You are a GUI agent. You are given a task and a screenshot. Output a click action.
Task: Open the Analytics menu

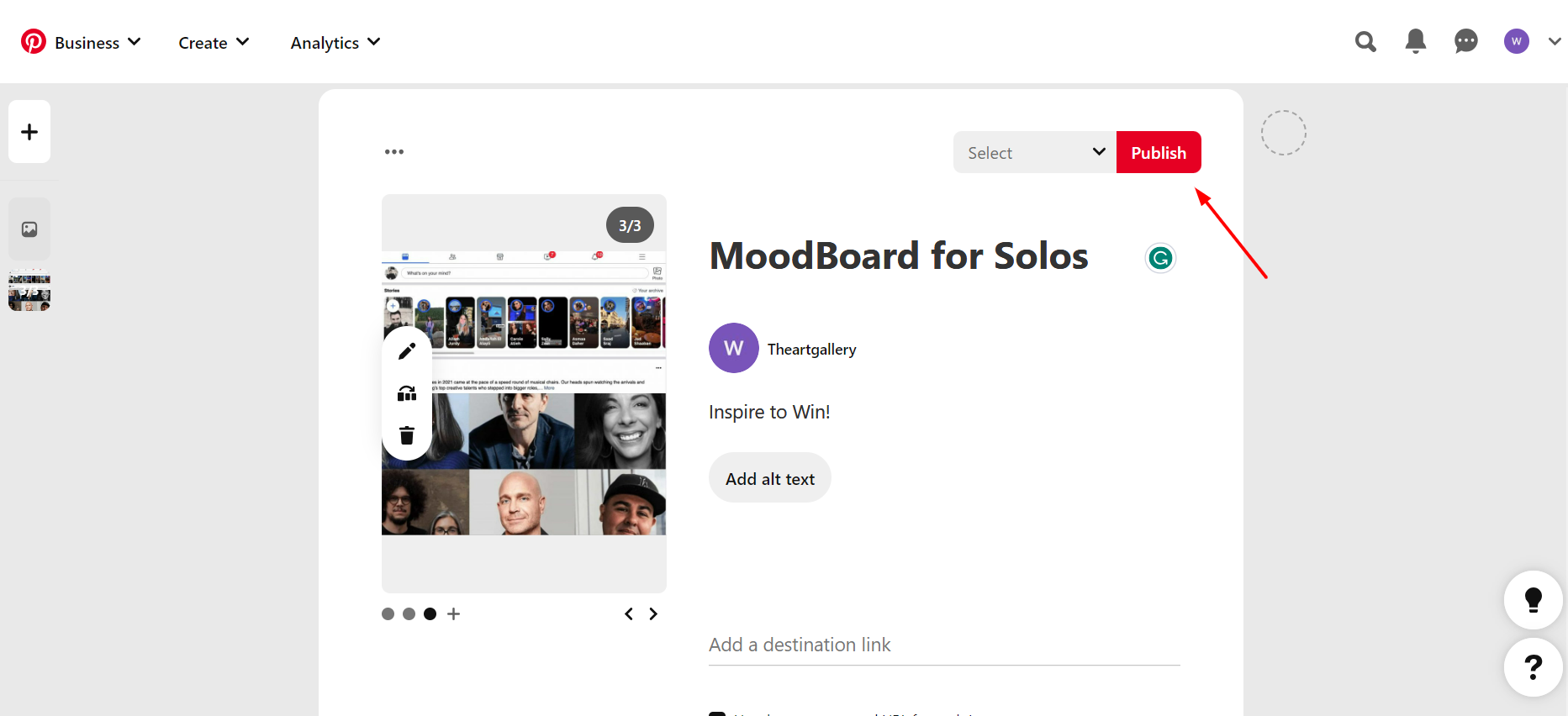[335, 43]
